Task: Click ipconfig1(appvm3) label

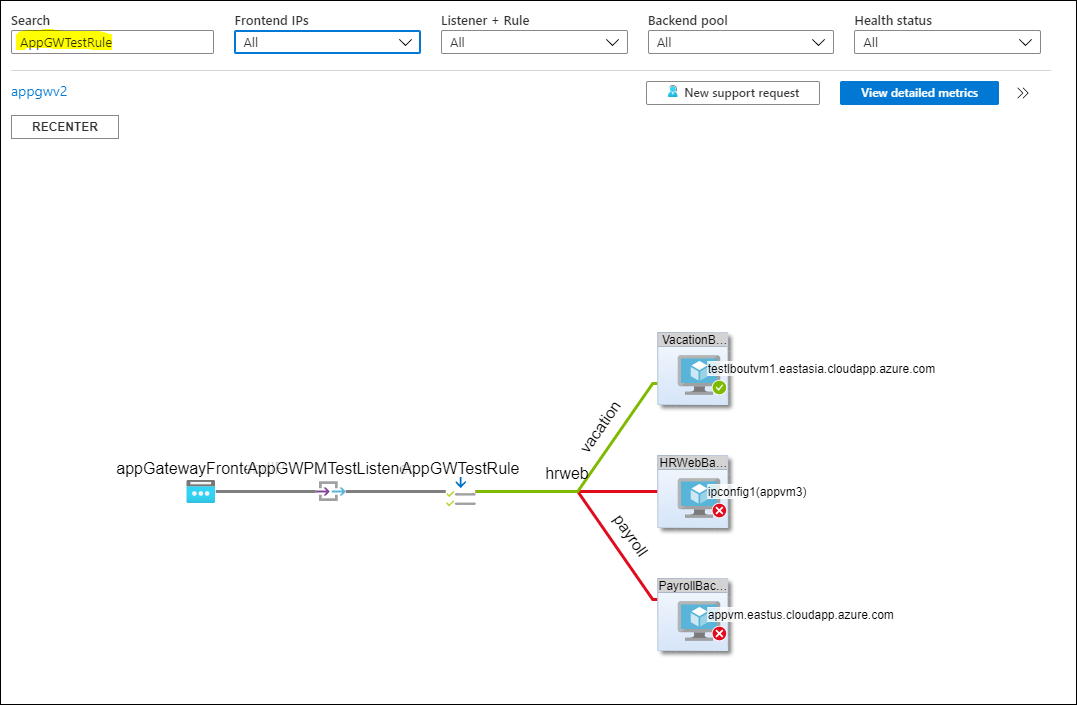Action: coord(757,491)
